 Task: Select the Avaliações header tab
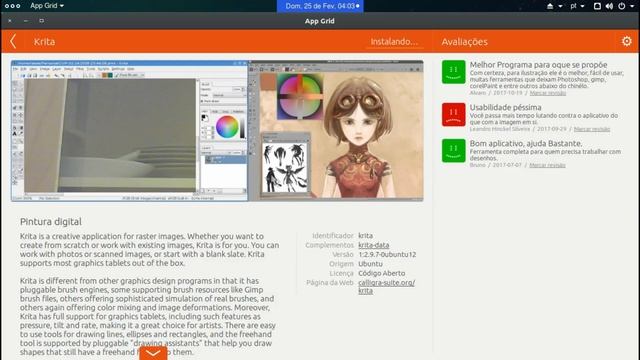click(x=464, y=42)
